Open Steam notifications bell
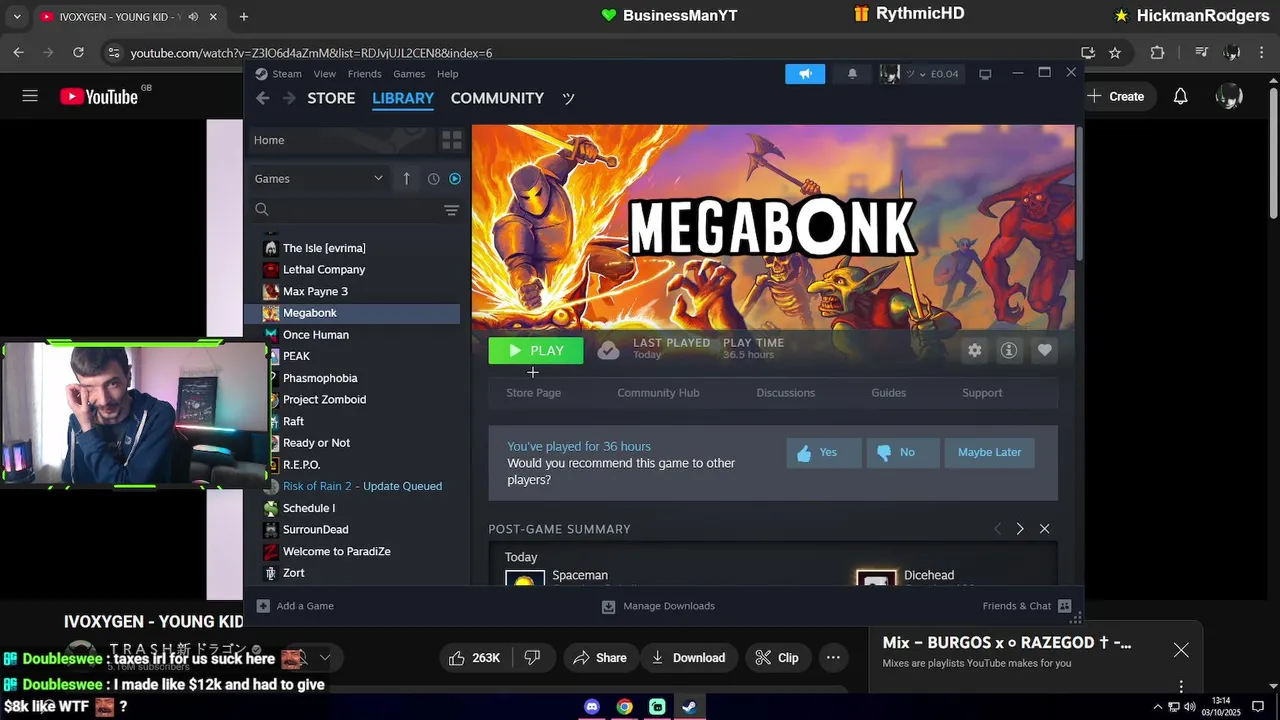 tap(852, 74)
